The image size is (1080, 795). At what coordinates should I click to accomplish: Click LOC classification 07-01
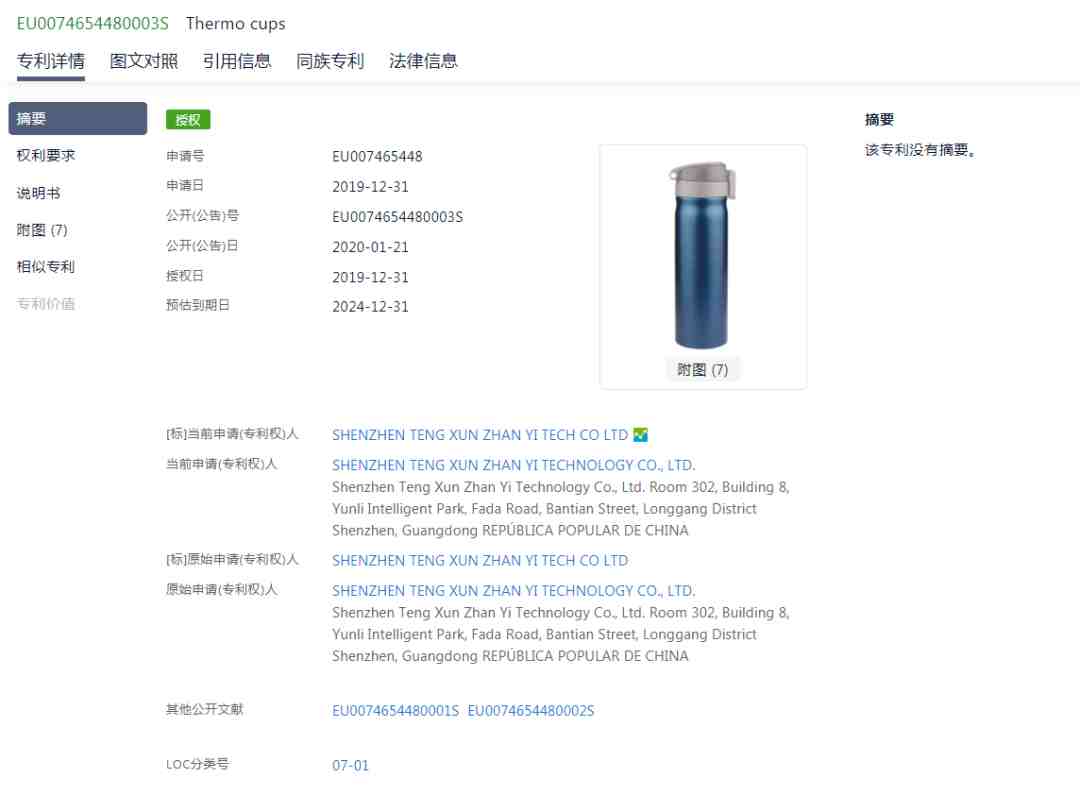[x=351, y=765]
